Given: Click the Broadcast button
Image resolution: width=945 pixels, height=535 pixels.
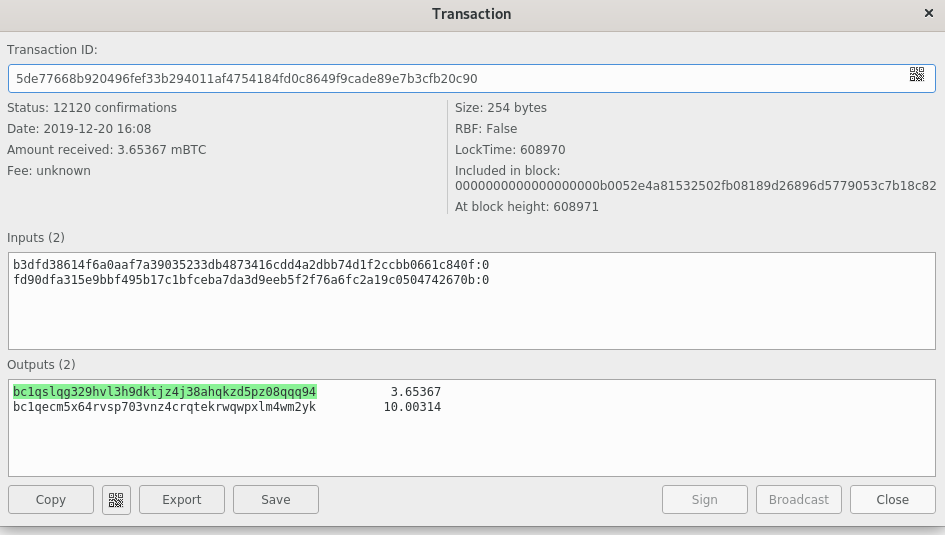Looking at the screenshot, I should coord(799,499).
